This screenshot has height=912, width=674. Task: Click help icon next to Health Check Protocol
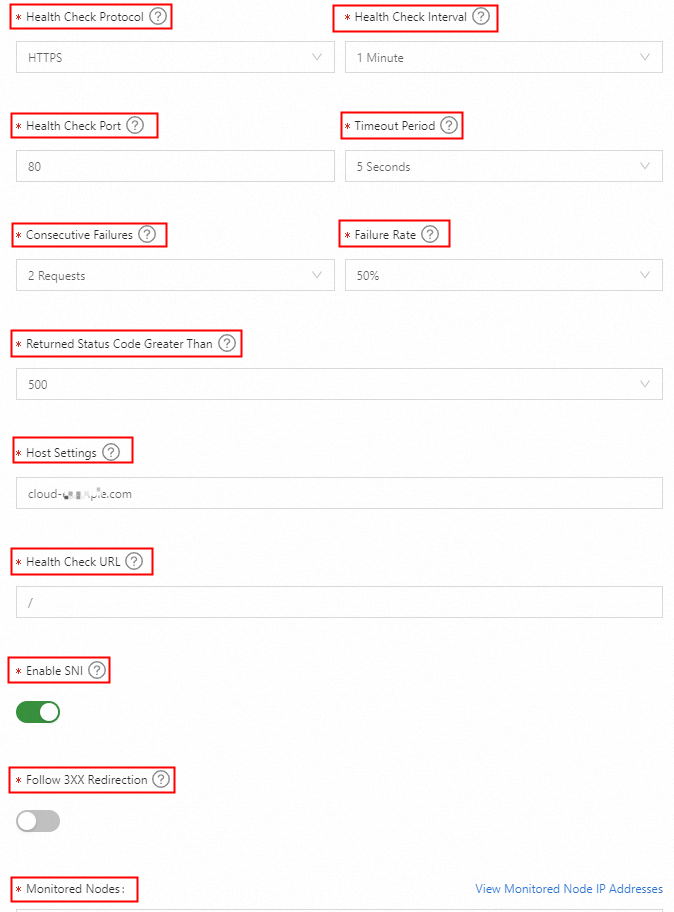click(157, 16)
